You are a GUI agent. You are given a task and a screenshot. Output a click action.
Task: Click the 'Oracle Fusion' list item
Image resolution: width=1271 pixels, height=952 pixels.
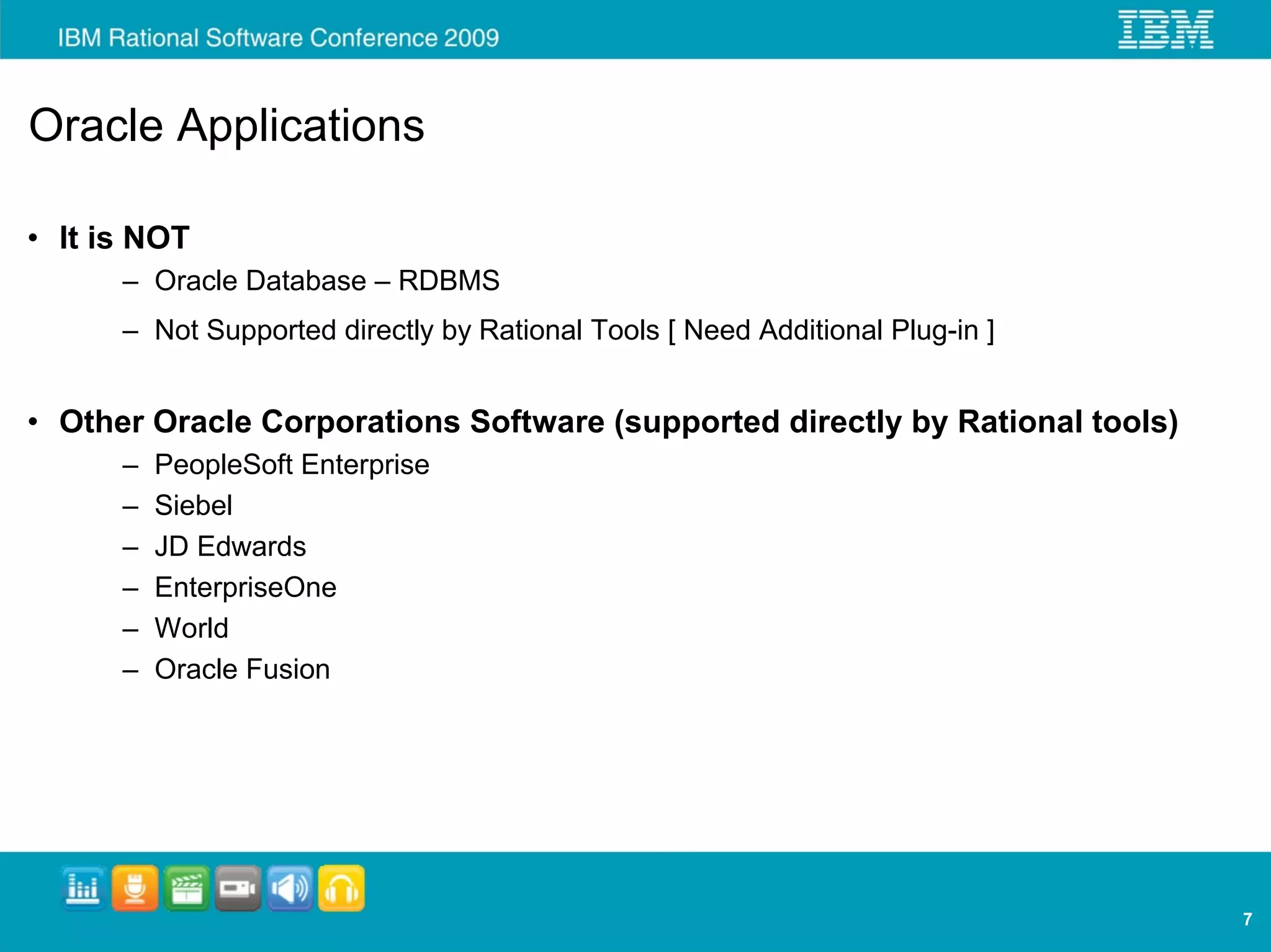coord(242,669)
